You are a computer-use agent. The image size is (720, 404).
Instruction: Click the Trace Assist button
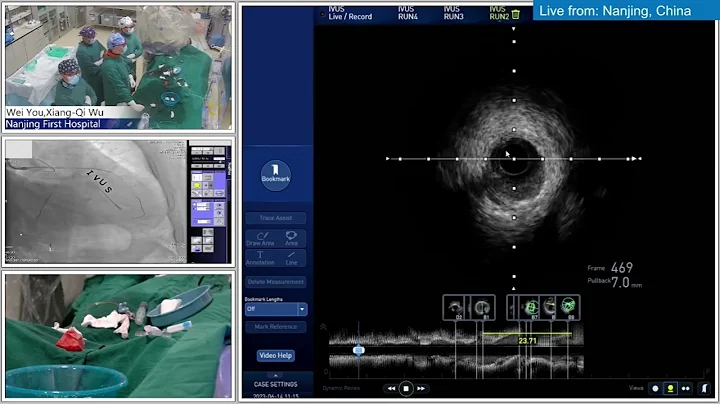coord(276,218)
